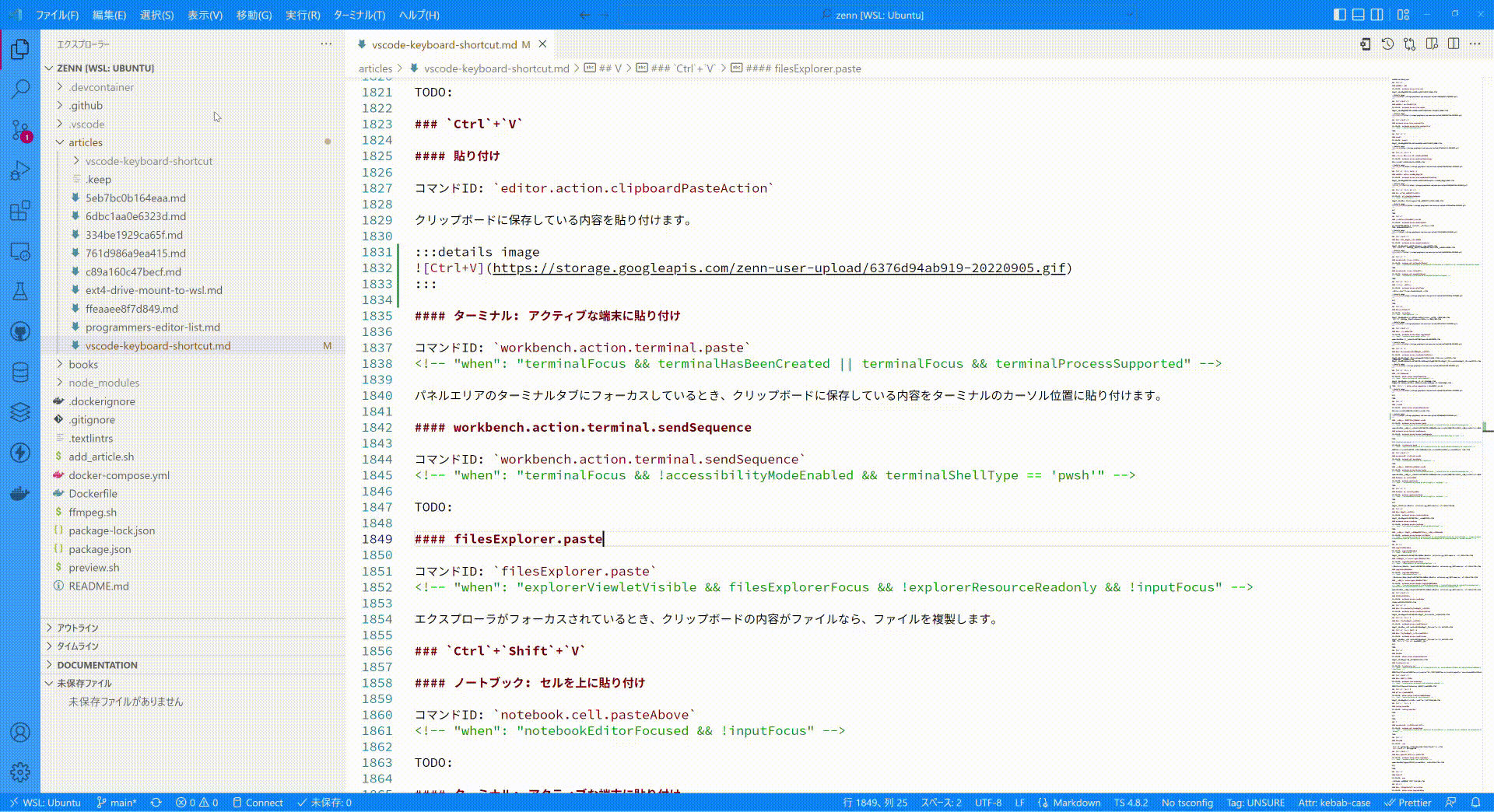Screen dimensions: 1494x812
Task: Expand the DOCUMENTATION section
Action: (x=193, y=665)
